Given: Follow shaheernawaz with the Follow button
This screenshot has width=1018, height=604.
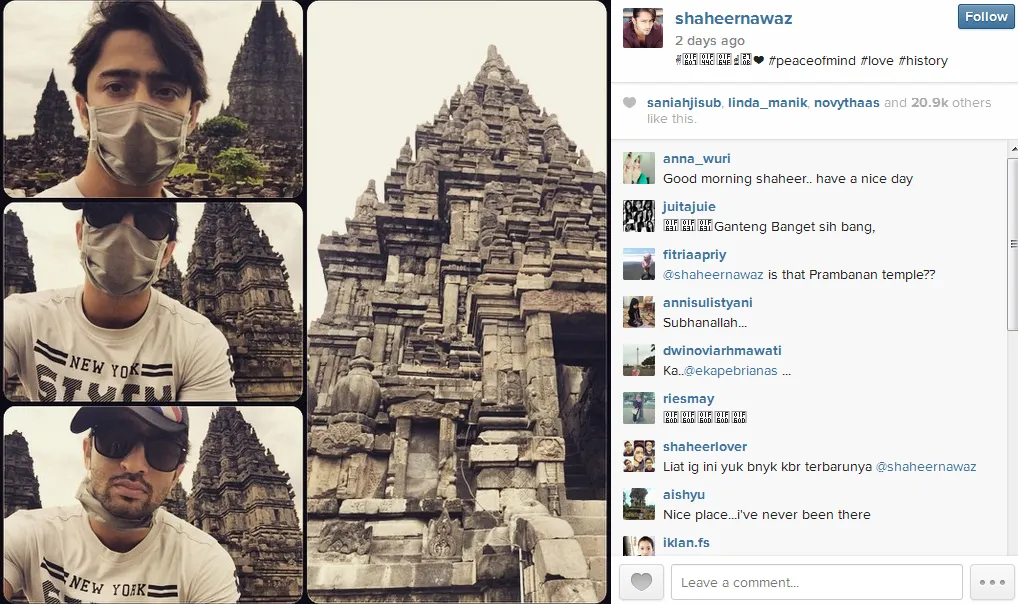Looking at the screenshot, I should (986, 17).
